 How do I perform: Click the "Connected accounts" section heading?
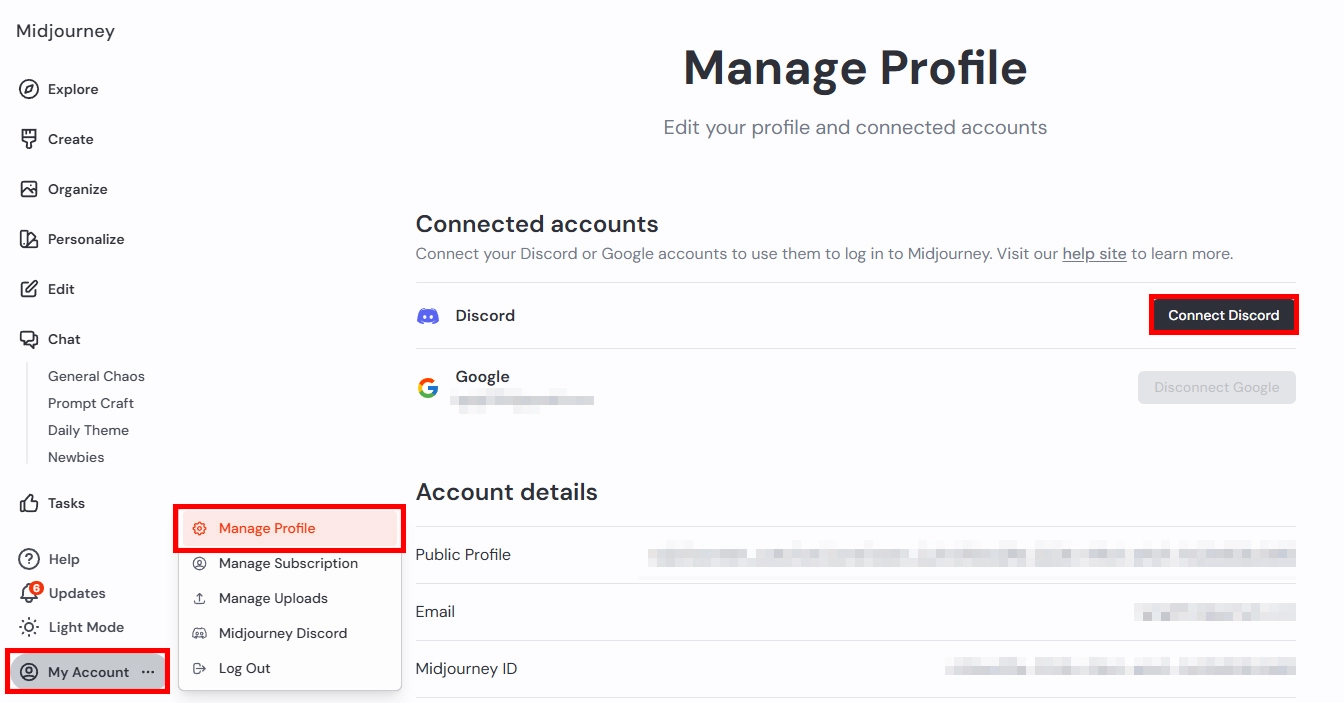pos(537,224)
